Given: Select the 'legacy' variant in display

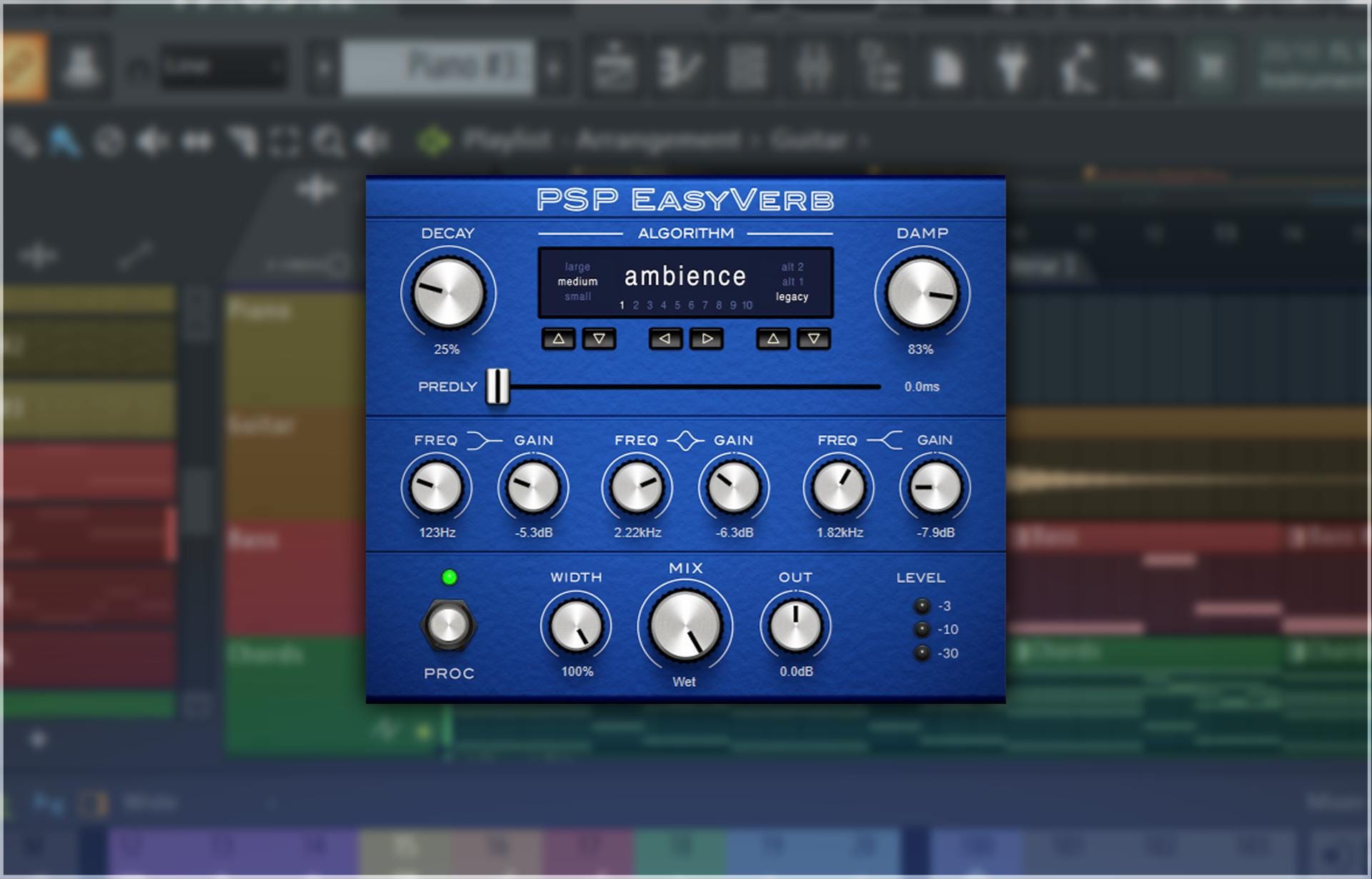Looking at the screenshot, I should click(x=792, y=297).
